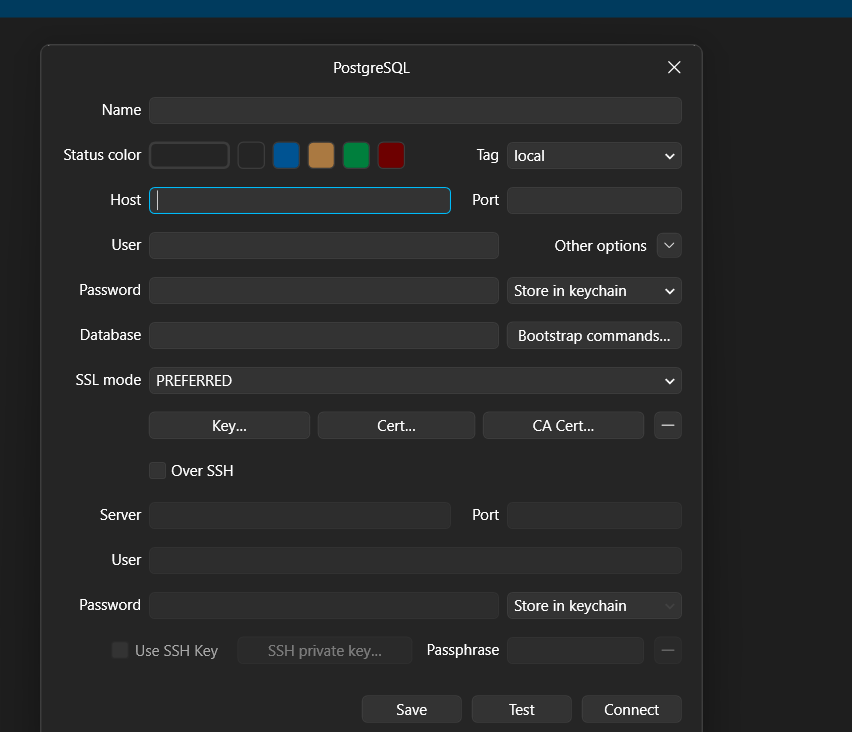Screen dimensions: 852x732
Task: Open SSL mode dropdown showing PREFERRED
Action: click(415, 380)
